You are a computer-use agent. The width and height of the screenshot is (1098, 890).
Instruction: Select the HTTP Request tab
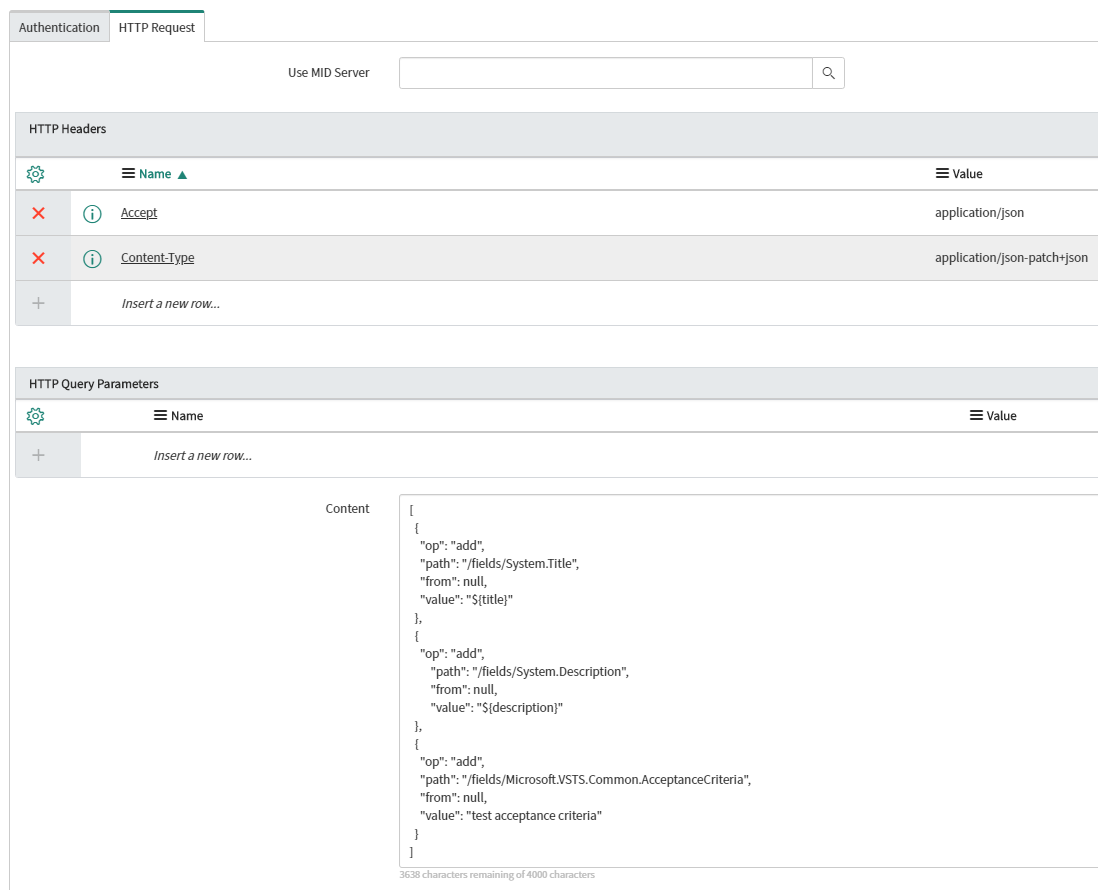tap(157, 27)
